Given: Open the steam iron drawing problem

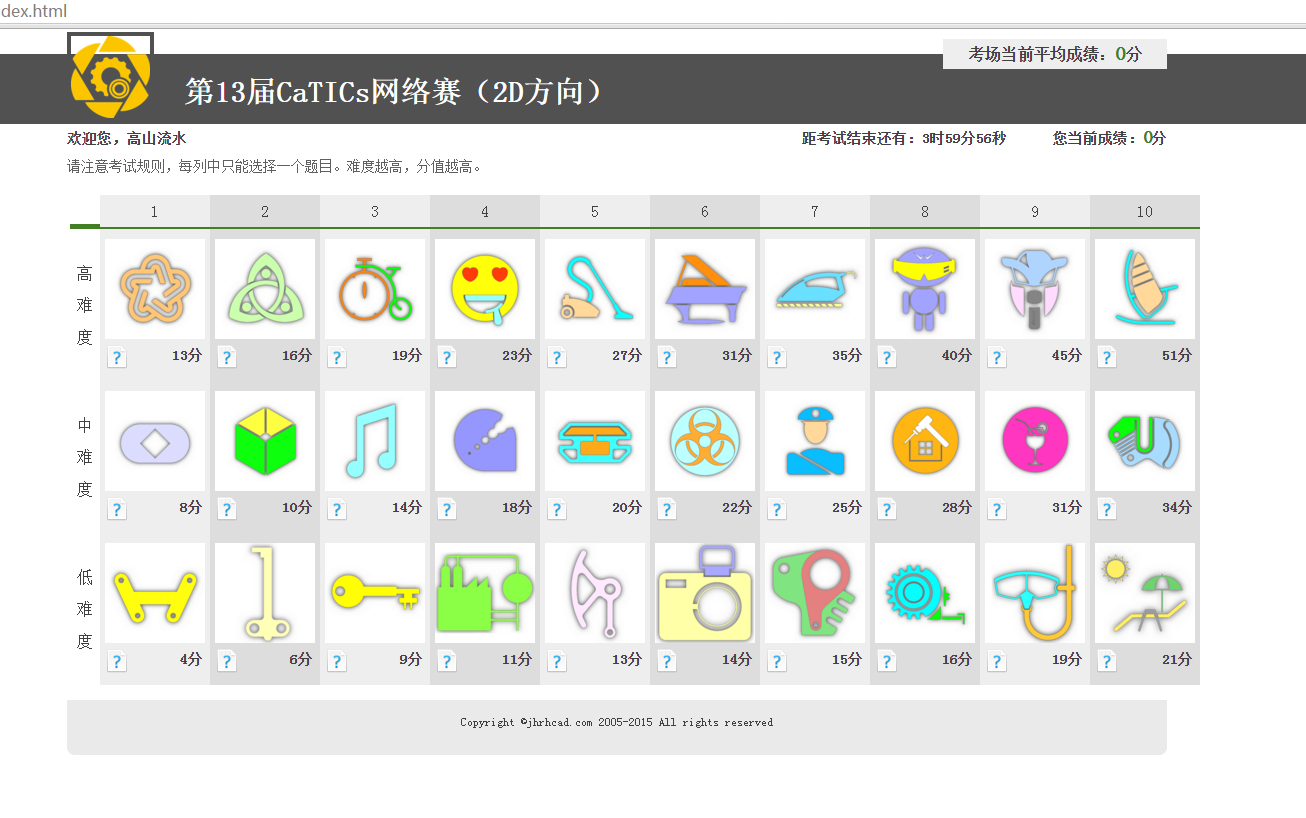Looking at the screenshot, I should pyautogui.click(x=815, y=288).
